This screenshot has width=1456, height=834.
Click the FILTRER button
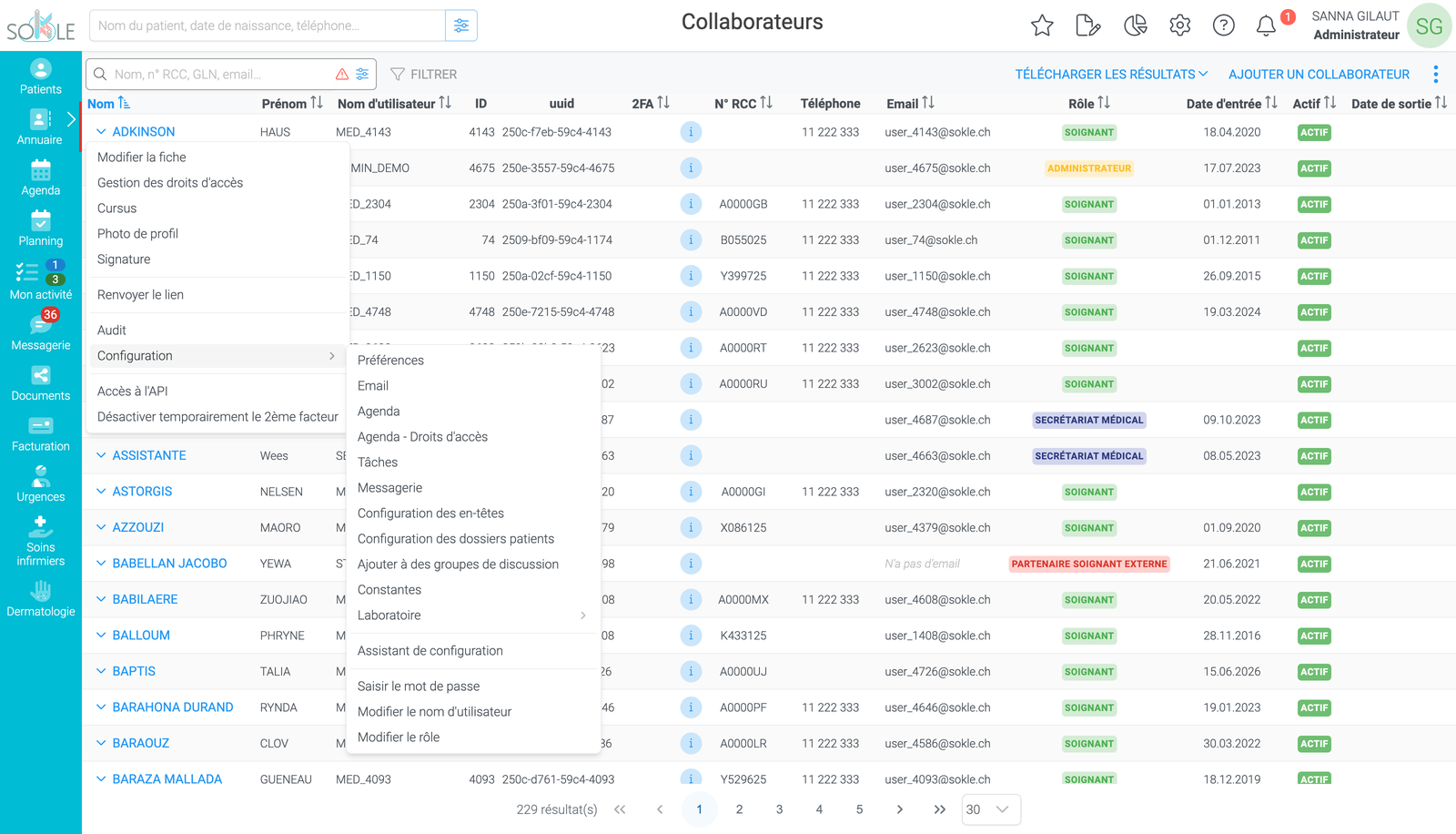tap(424, 75)
